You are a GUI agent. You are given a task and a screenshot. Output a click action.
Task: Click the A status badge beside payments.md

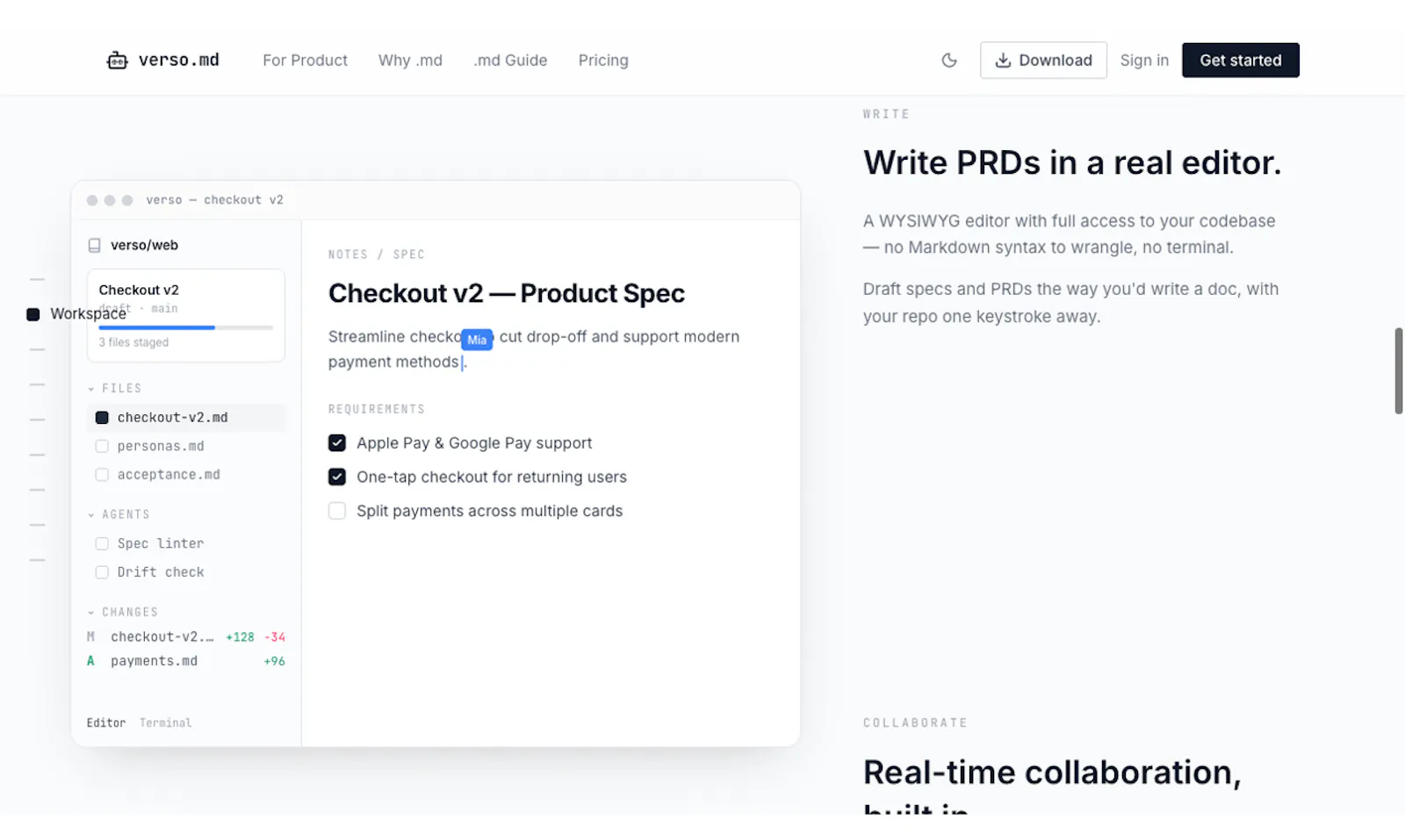90,661
